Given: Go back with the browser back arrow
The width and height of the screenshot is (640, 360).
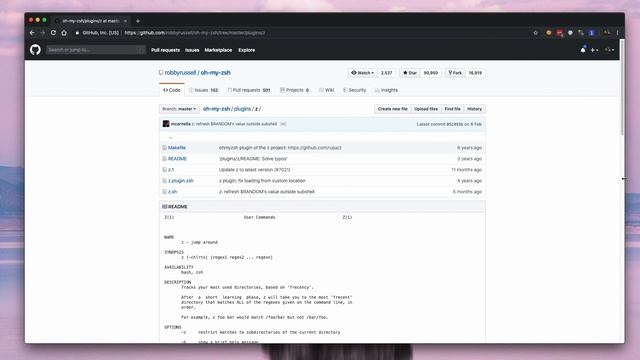Looking at the screenshot, I should [32, 33].
